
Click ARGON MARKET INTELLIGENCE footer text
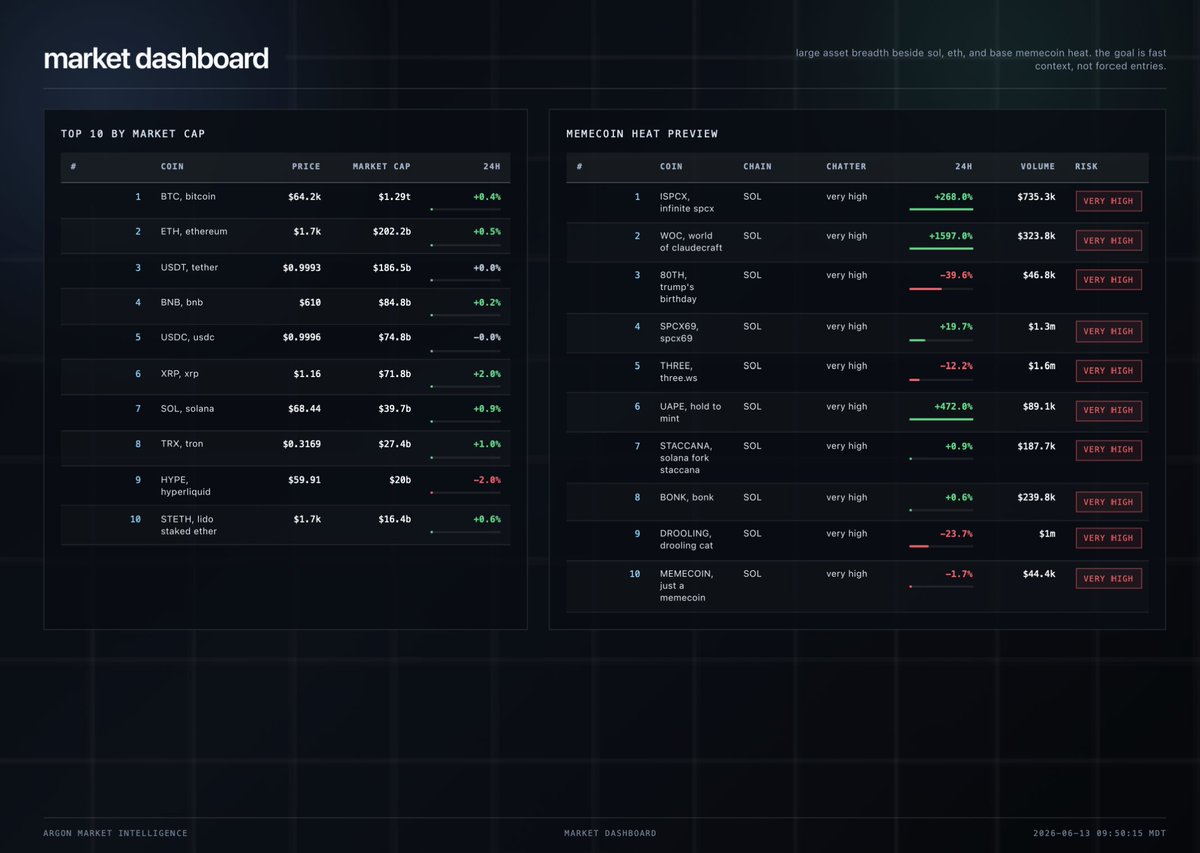click(x=115, y=833)
